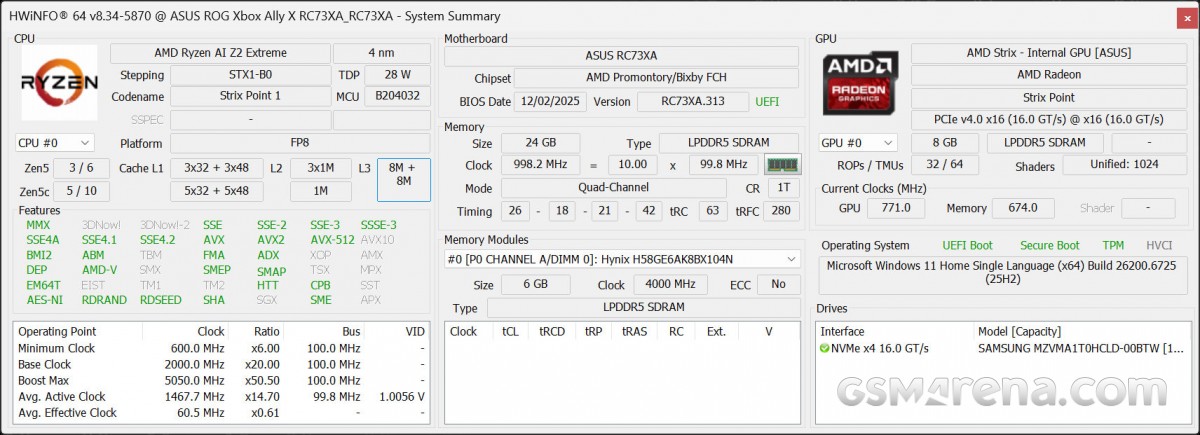Click the green NVMe drive status icon
Screen dimensions: 1200x435
(825, 348)
